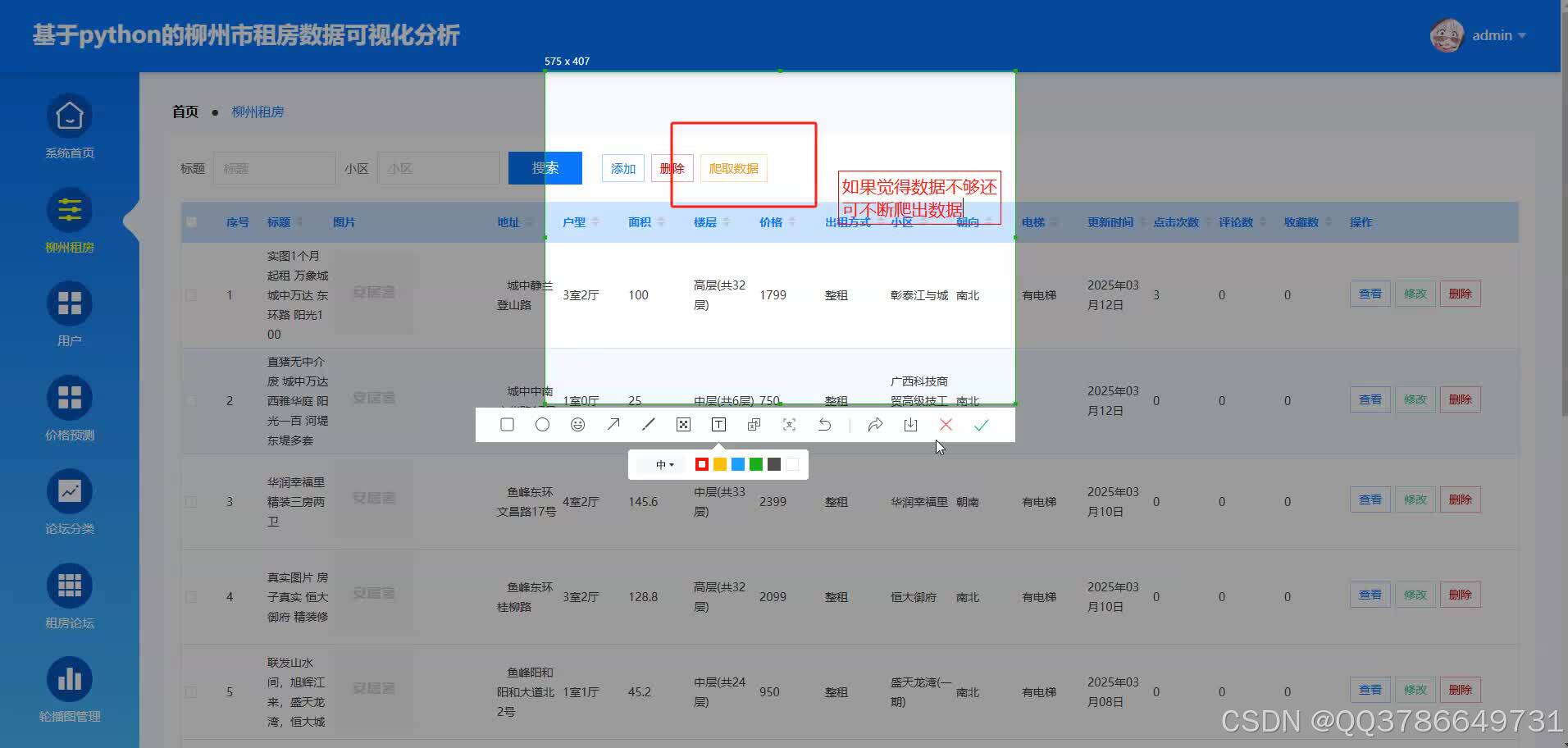Check the select-all checkbox in the table header
This screenshot has width=1568, height=748.
[191, 221]
